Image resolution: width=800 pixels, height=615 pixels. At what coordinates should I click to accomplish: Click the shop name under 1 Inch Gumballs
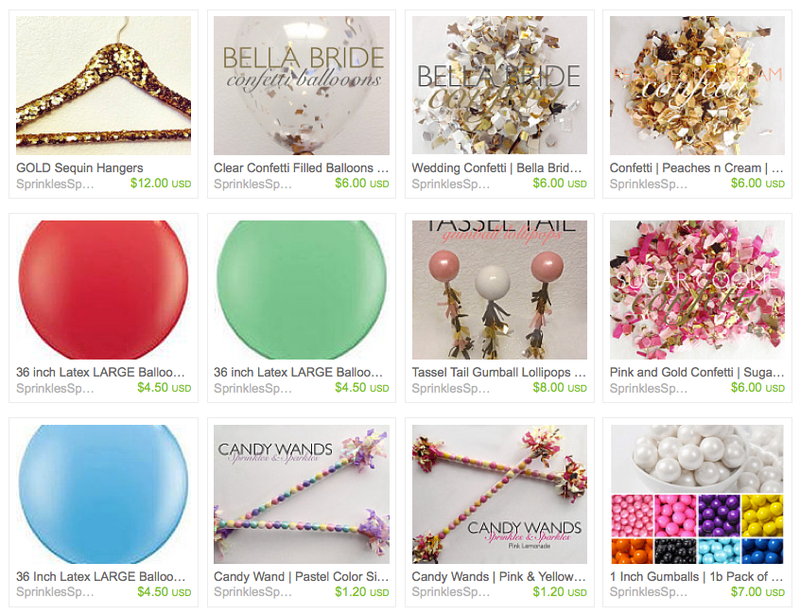(648, 593)
